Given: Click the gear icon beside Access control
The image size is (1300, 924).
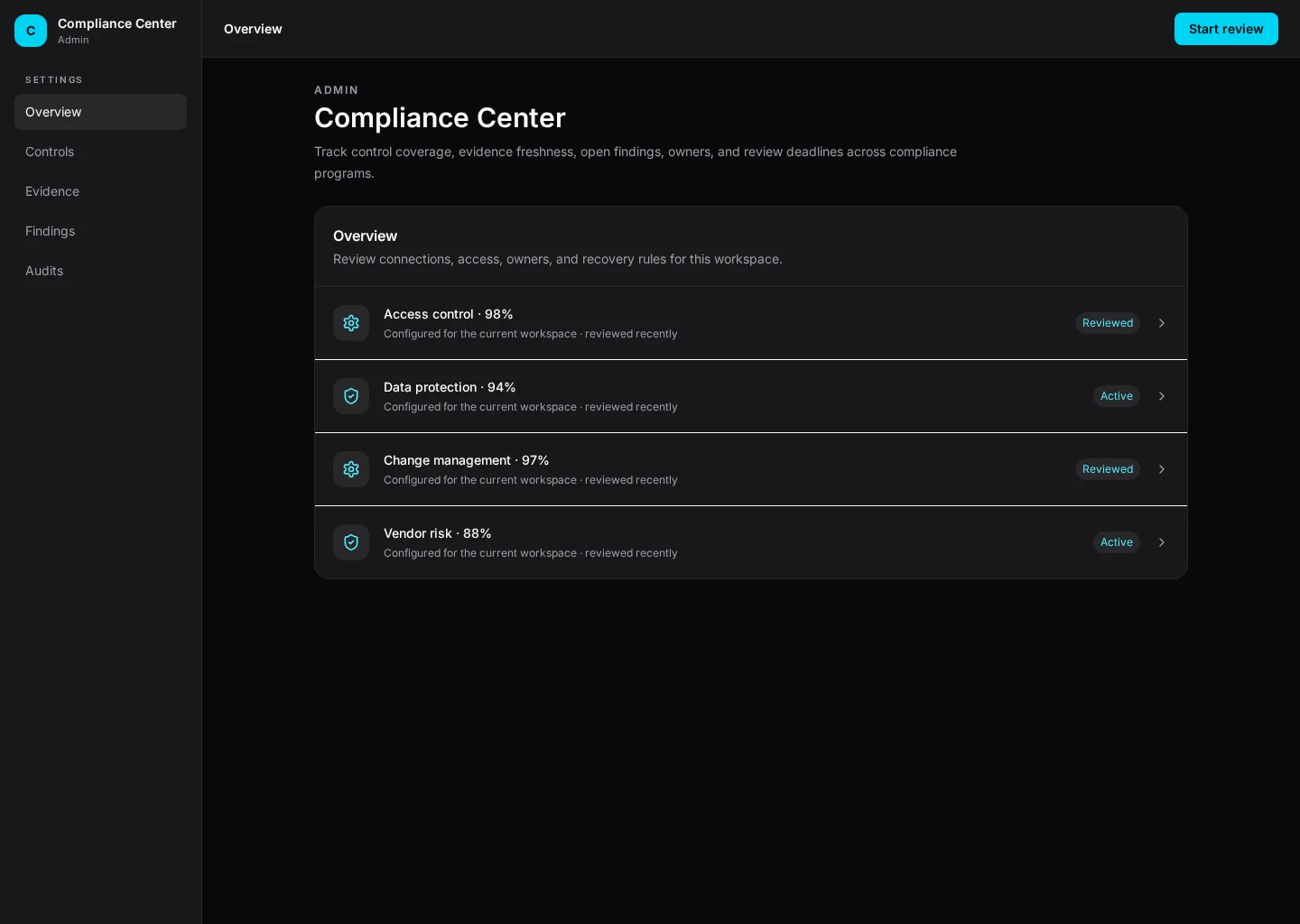Looking at the screenshot, I should [x=351, y=323].
